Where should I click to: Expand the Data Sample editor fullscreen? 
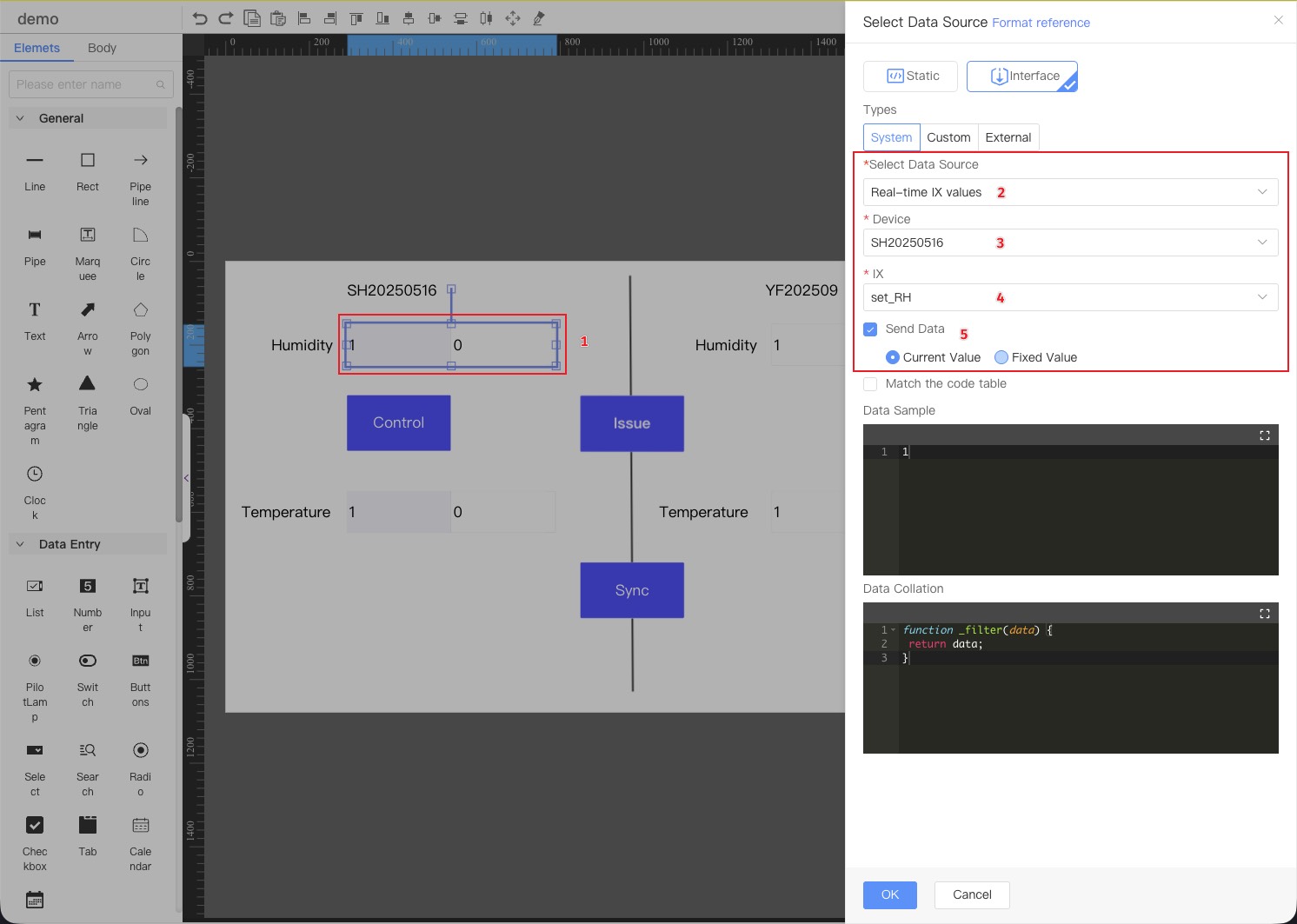pyautogui.click(x=1265, y=435)
